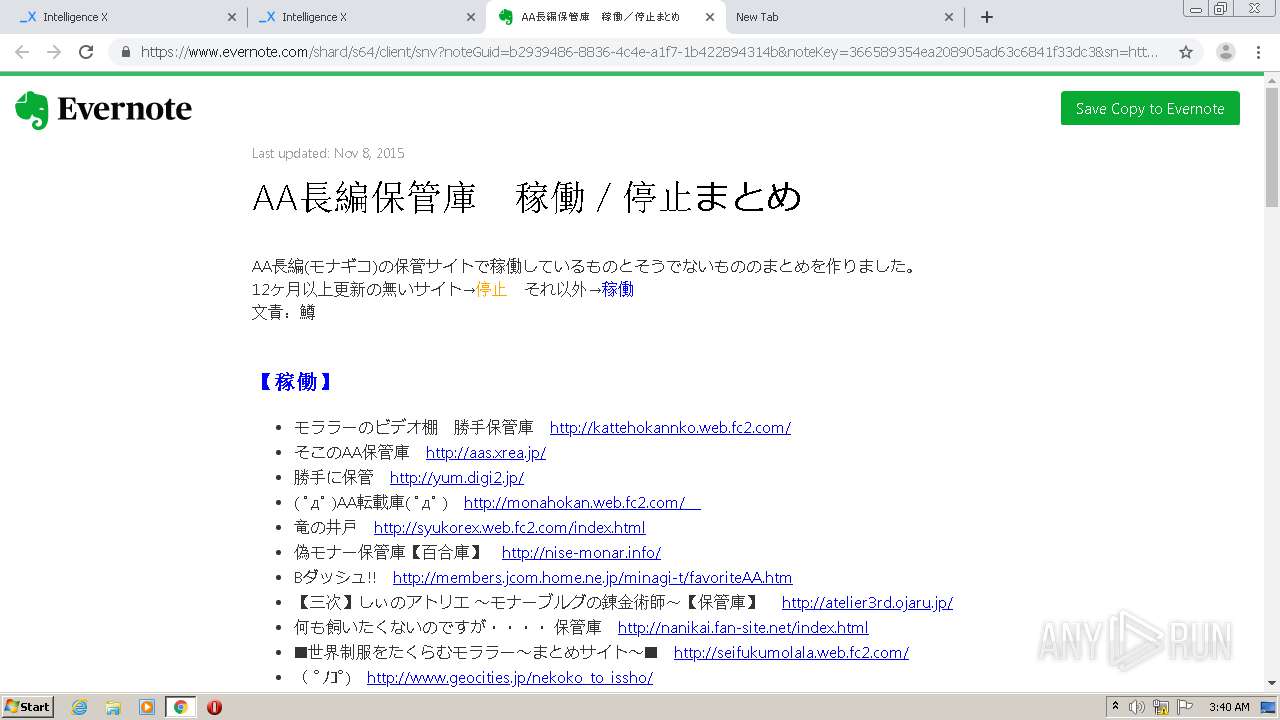Open the monahokan.web.fc2.com link

[x=582, y=503]
